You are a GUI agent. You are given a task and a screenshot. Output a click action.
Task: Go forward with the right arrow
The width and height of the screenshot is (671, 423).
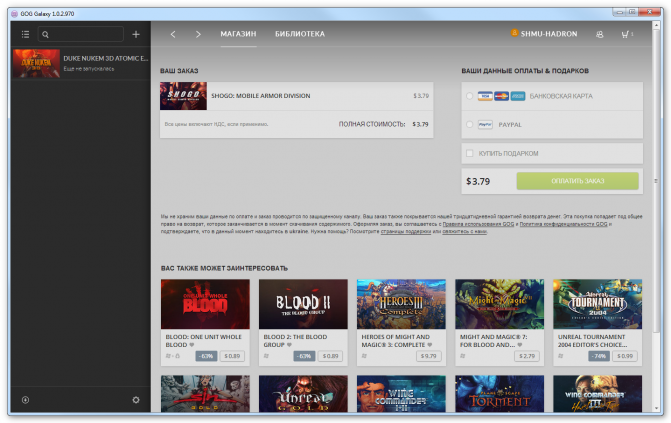tap(198, 34)
